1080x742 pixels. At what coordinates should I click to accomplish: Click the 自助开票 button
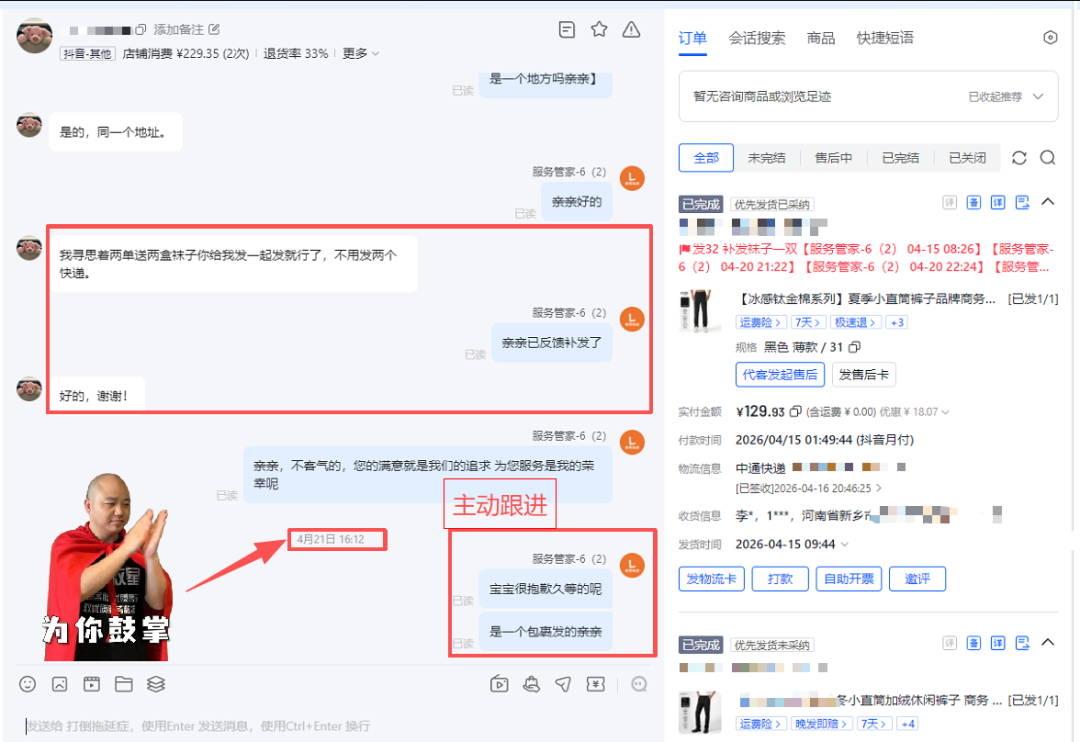coord(849,579)
